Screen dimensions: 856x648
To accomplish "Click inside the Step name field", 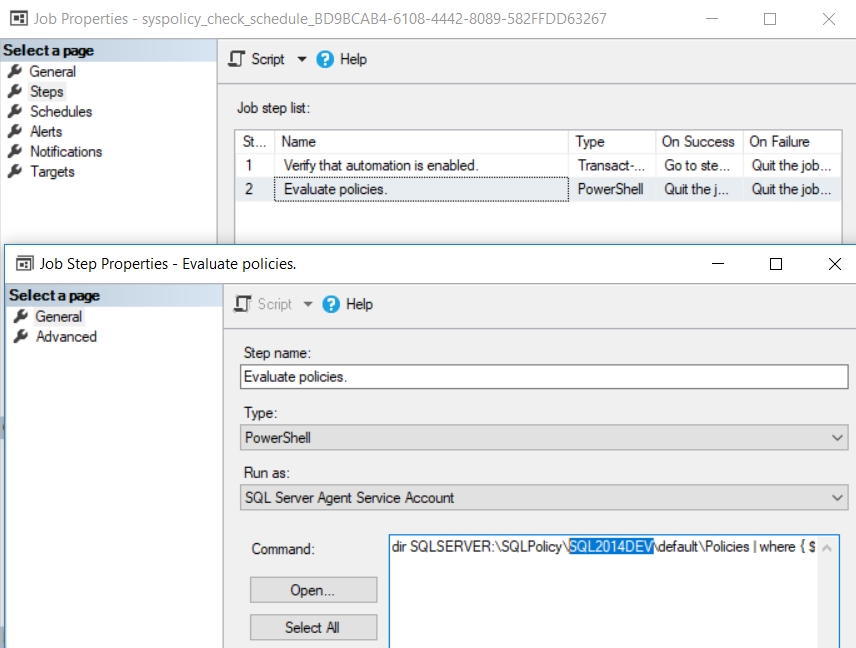I will click(x=545, y=376).
